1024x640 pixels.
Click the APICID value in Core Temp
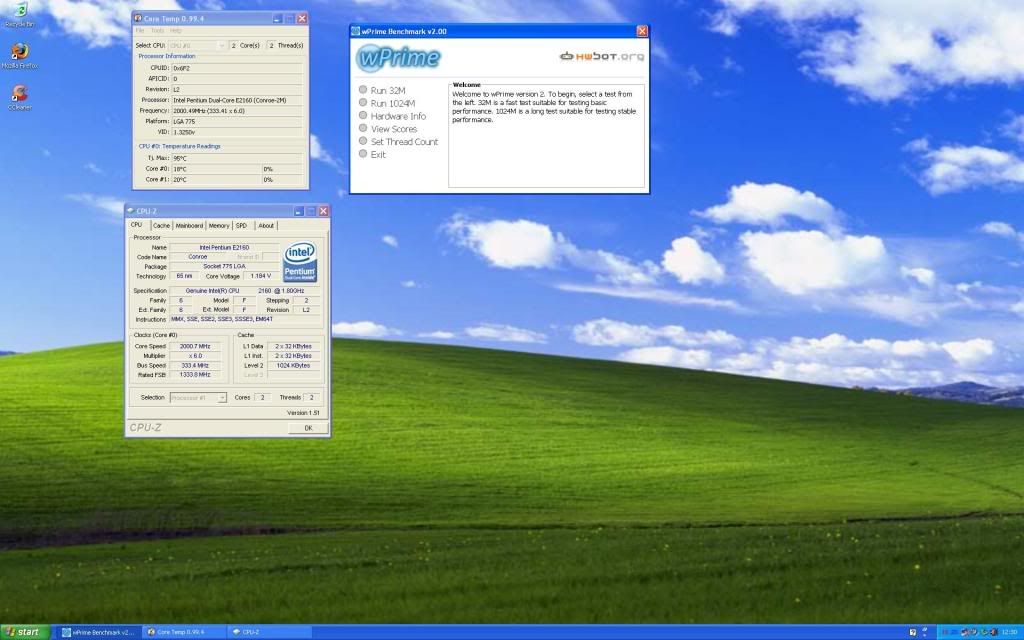[x=237, y=78]
